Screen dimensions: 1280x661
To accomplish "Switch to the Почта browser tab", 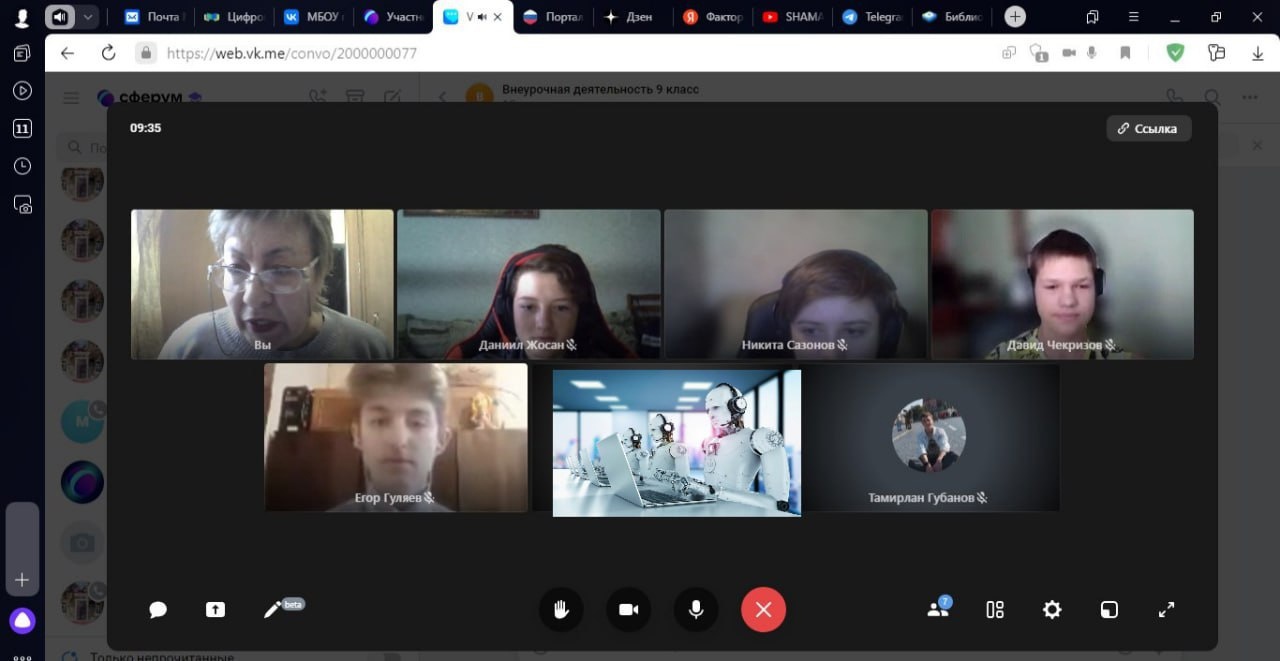I will (x=153, y=17).
